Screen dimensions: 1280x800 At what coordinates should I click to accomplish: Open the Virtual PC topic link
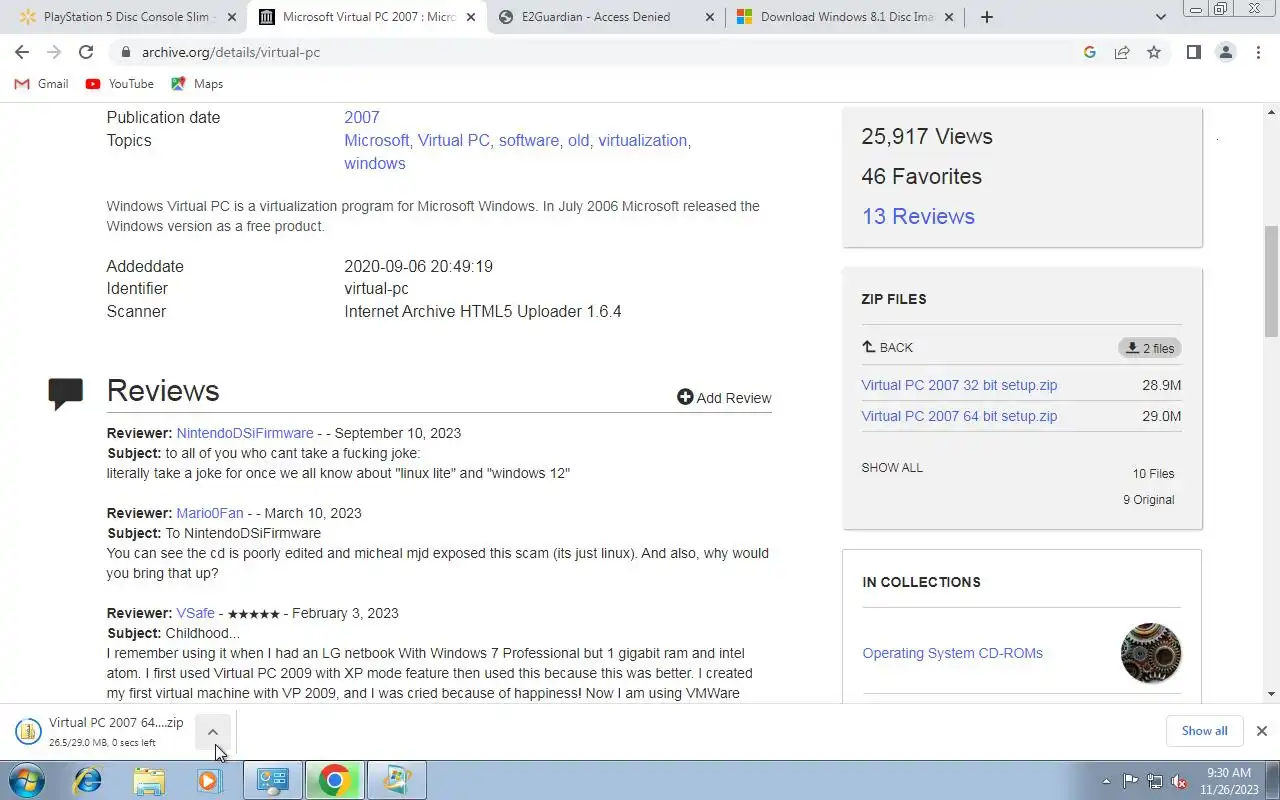[x=454, y=140]
